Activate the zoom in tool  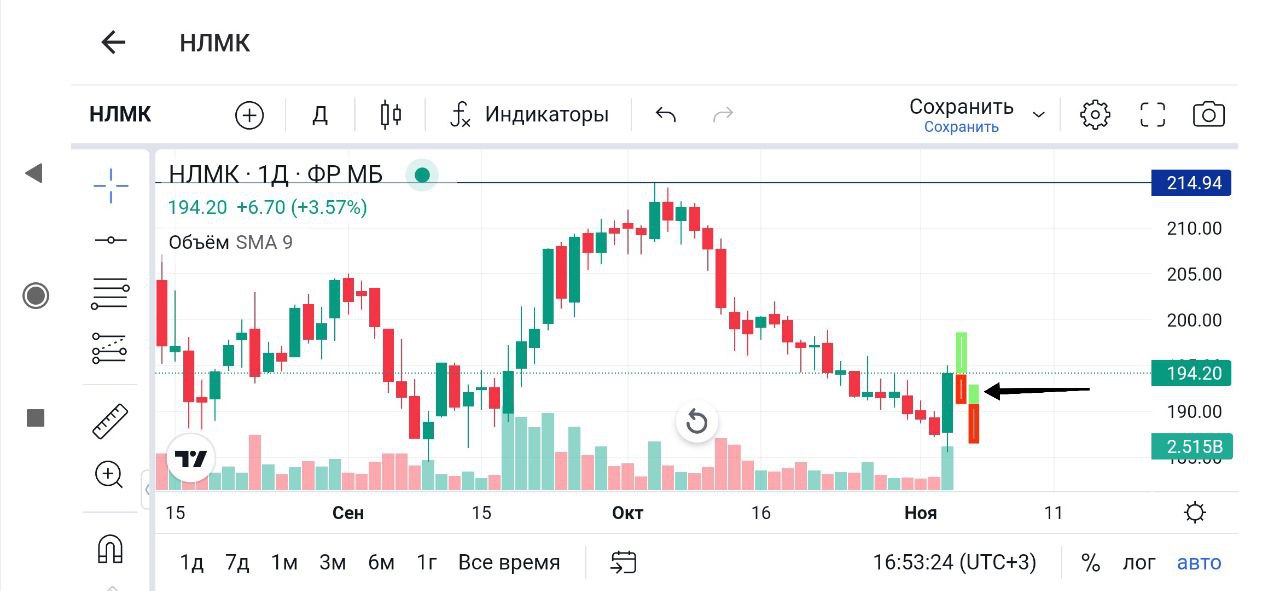[109, 474]
